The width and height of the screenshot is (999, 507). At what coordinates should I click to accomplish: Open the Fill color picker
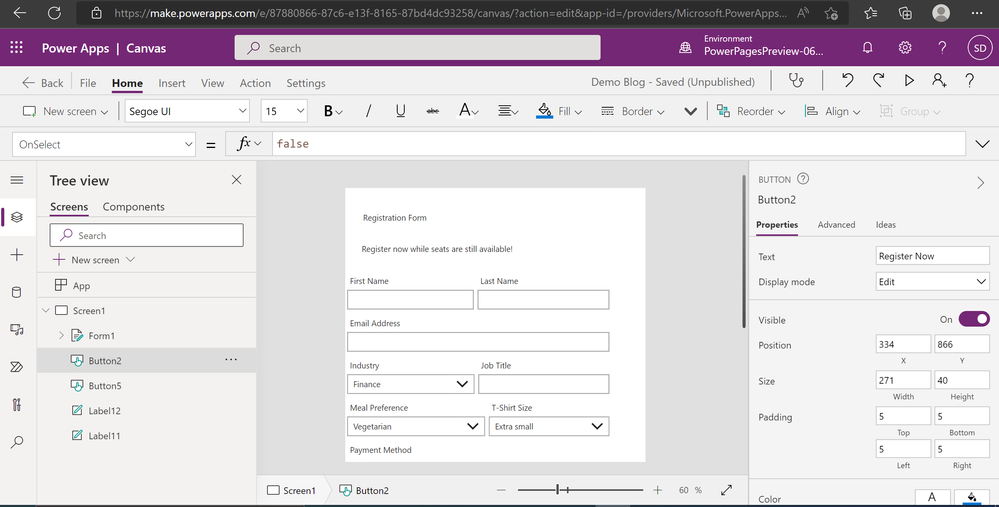click(x=559, y=111)
